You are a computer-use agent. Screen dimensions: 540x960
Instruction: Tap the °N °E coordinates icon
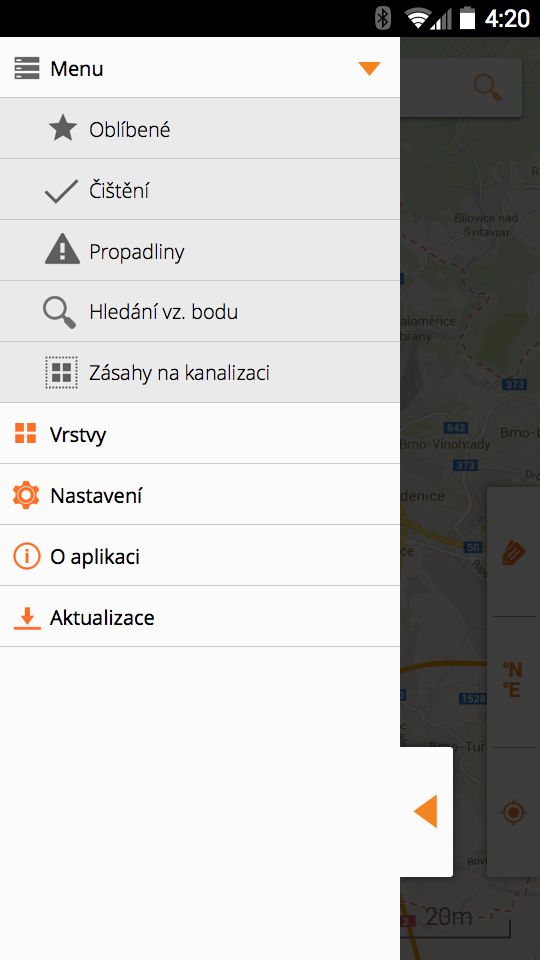[512, 680]
